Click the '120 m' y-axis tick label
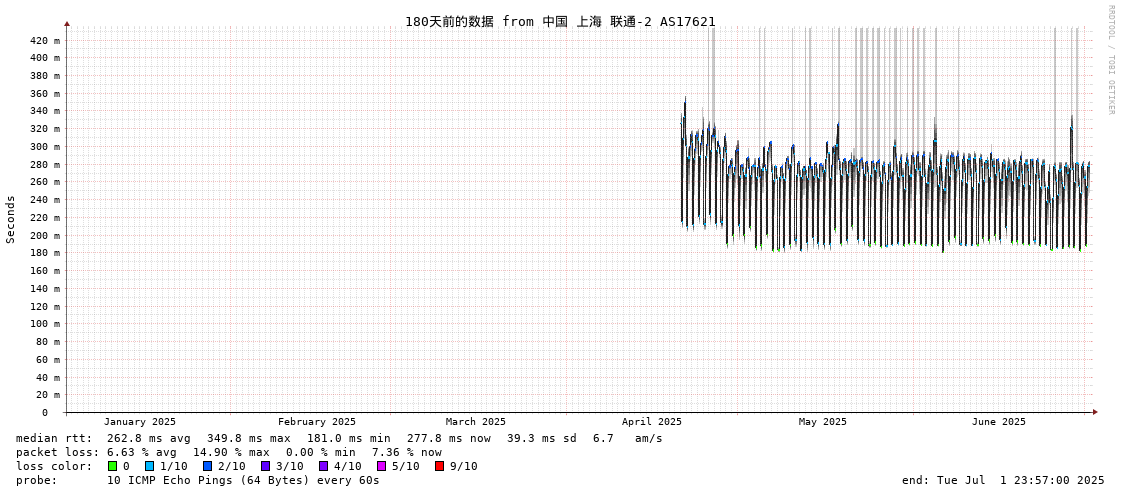The height and width of the screenshot is (494, 1121). coord(45,306)
